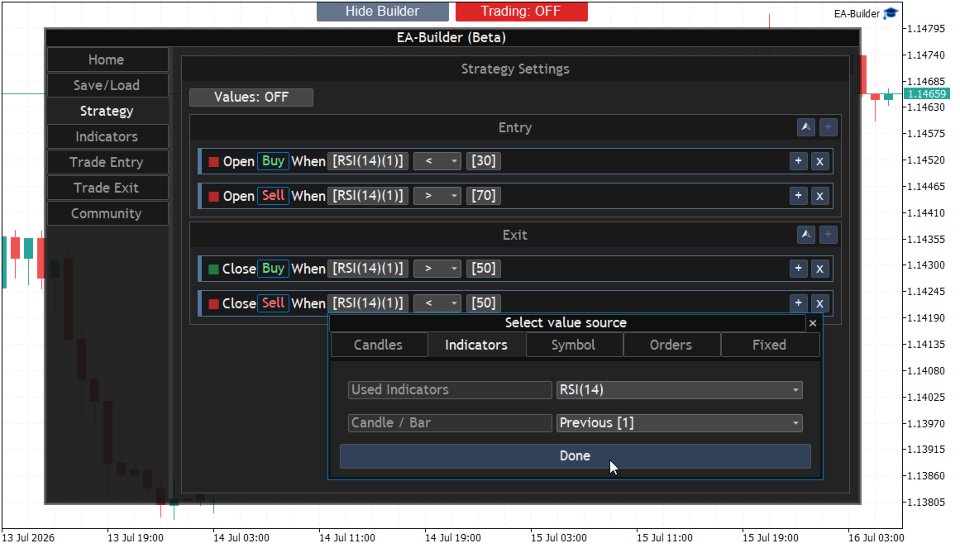Click the EA-Builder graduation cap icon

[x=891, y=13]
